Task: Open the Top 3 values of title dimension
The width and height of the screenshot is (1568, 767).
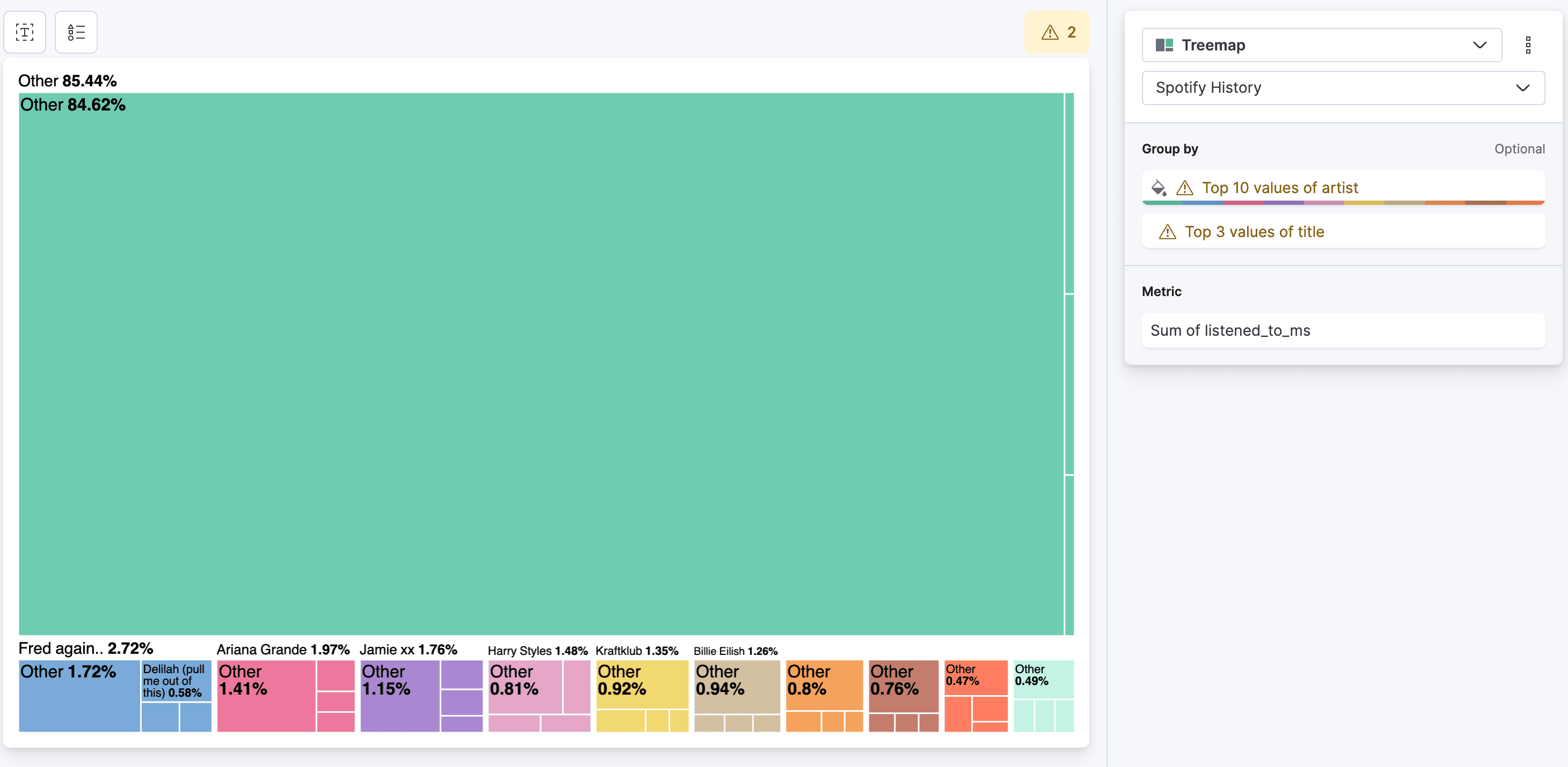Action: tap(1254, 231)
